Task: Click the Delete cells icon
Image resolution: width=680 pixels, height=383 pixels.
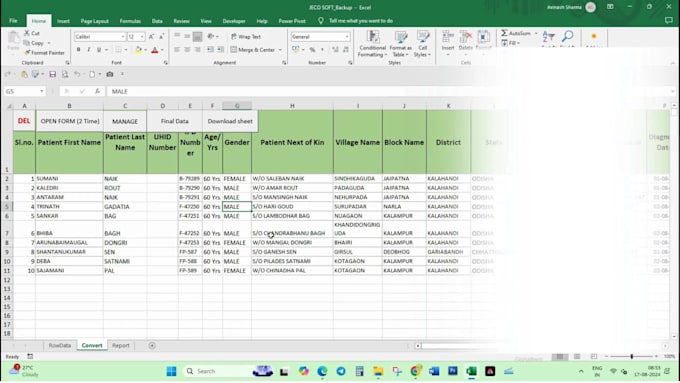Action: tap(465, 37)
